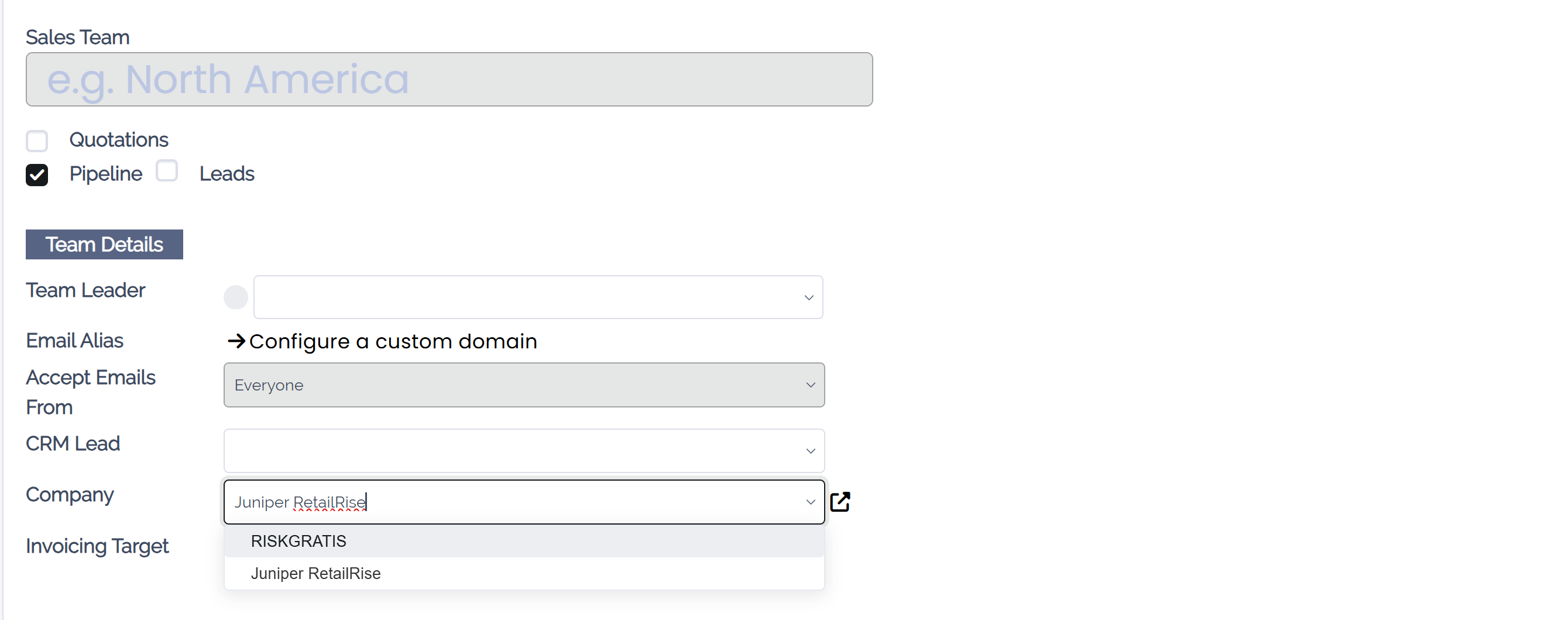Enable the Leads checkbox
The image size is (1568, 620).
[167, 171]
